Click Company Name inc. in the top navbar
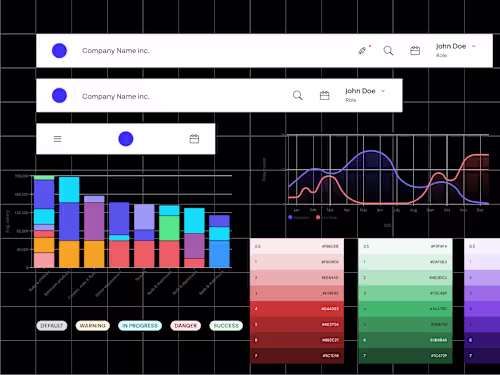500x375 pixels. coord(116,51)
